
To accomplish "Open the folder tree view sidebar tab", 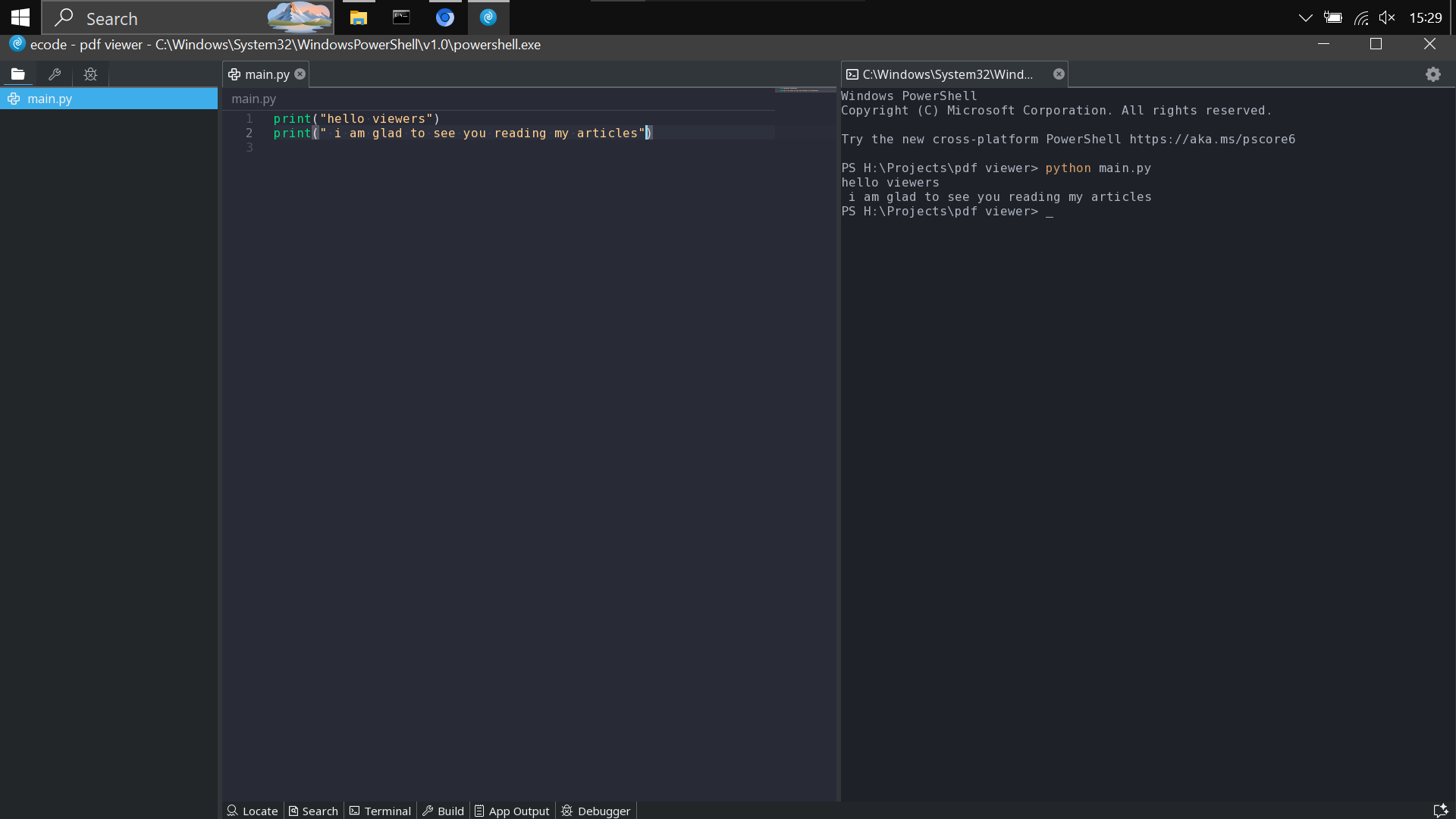I will tap(18, 74).
